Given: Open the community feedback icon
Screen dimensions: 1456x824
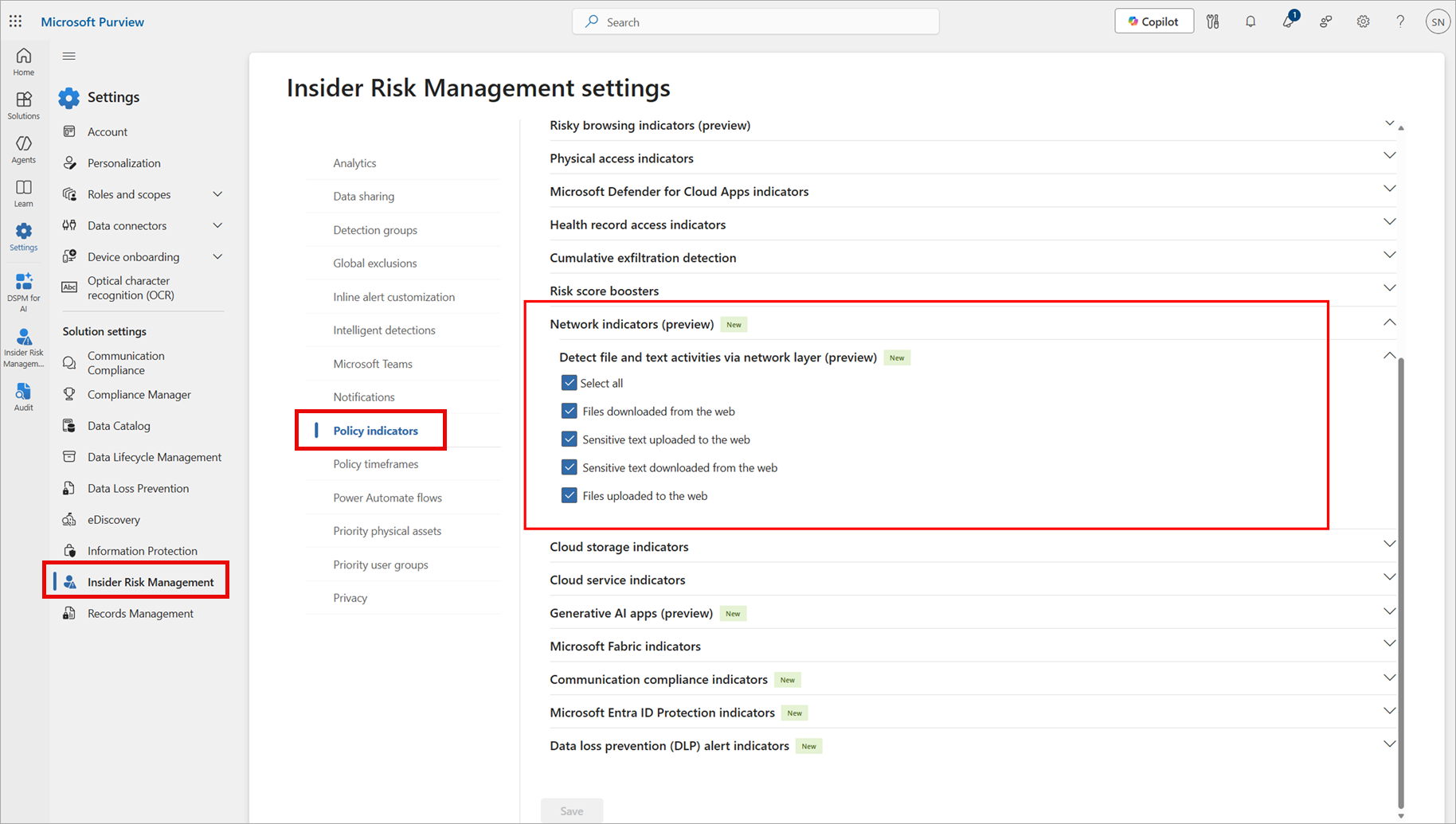Looking at the screenshot, I should (1326, 21).
